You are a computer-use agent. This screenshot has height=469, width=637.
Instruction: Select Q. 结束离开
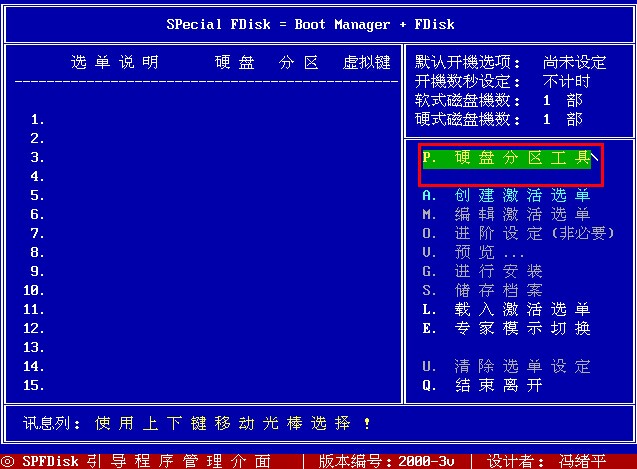(x=482, y=385)
